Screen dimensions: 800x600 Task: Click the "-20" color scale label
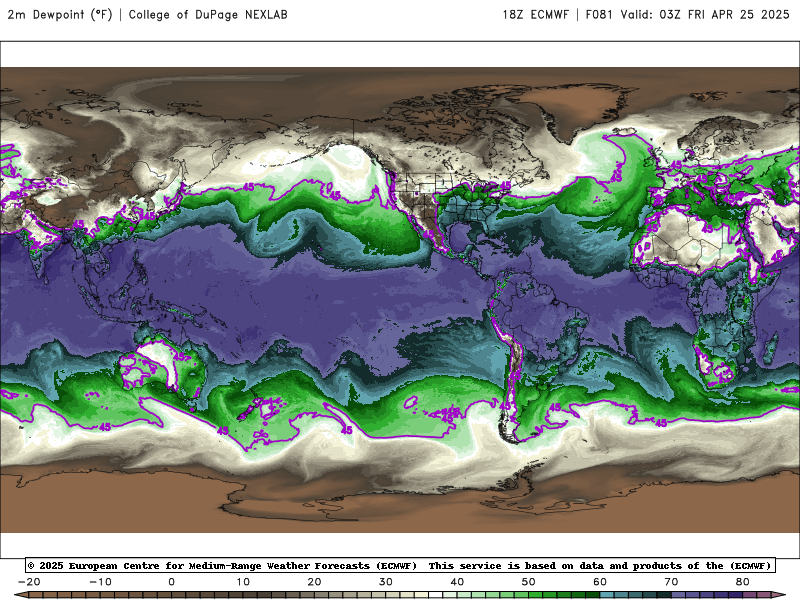click(29, 582)
